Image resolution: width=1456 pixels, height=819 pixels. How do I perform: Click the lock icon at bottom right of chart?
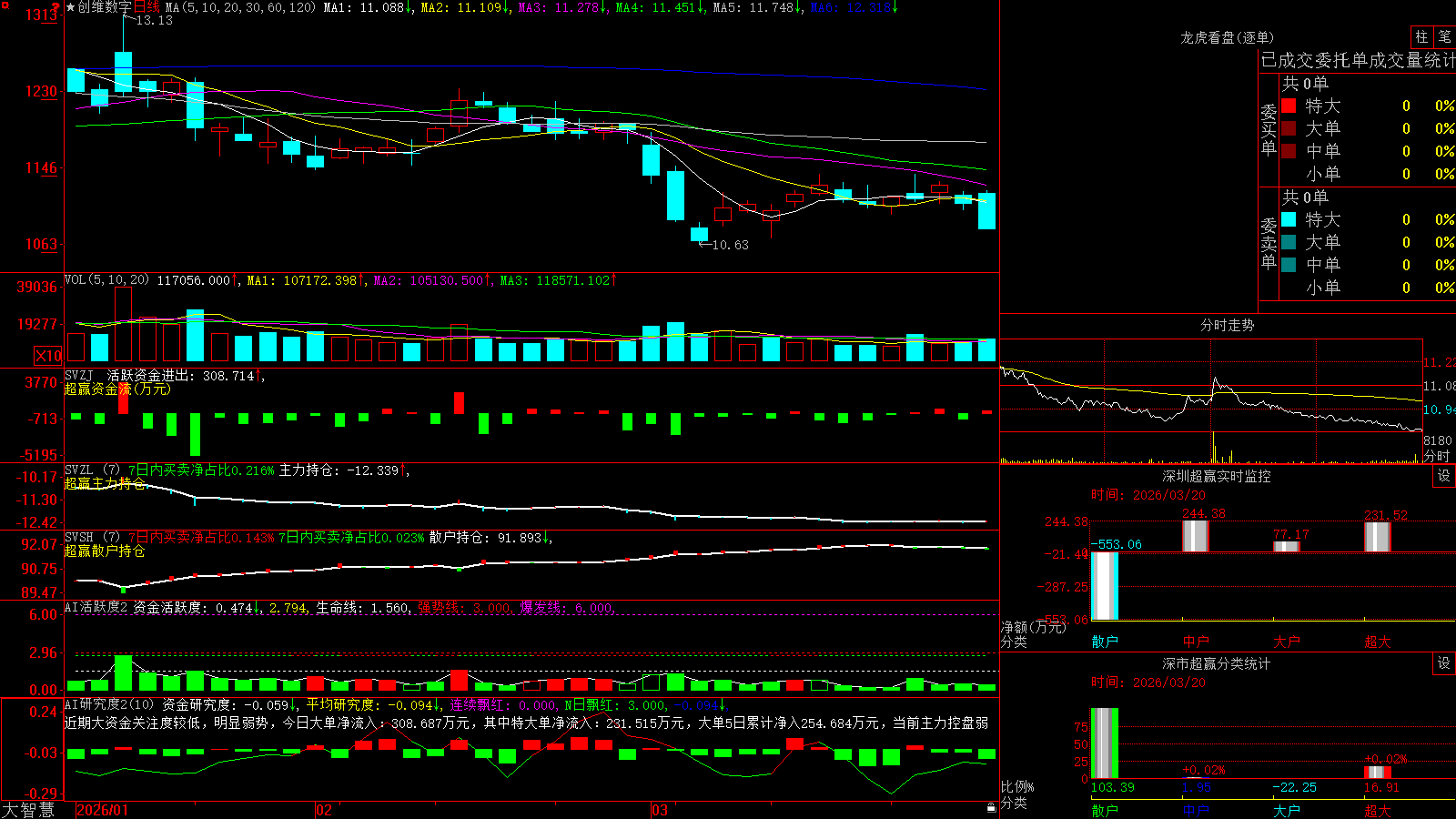tap(992, 807)
